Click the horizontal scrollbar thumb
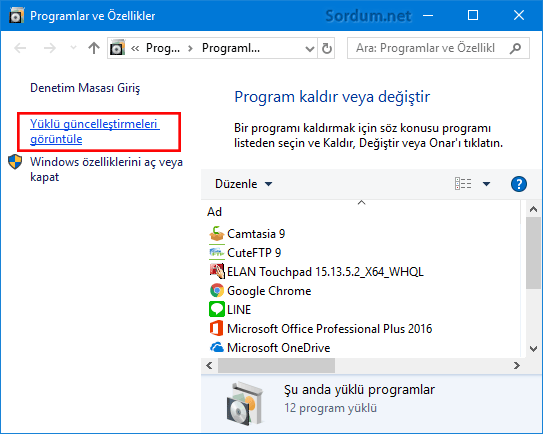Viewport: 543px width, 434px height. [x=276, y=365]
